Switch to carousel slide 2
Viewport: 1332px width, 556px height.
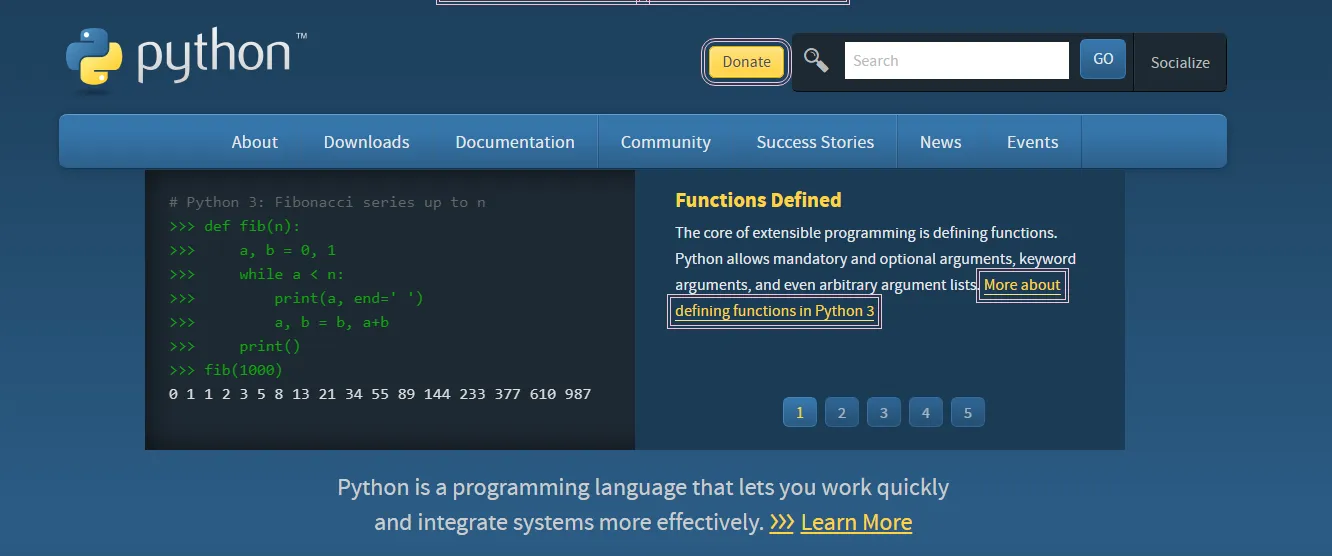842,412
